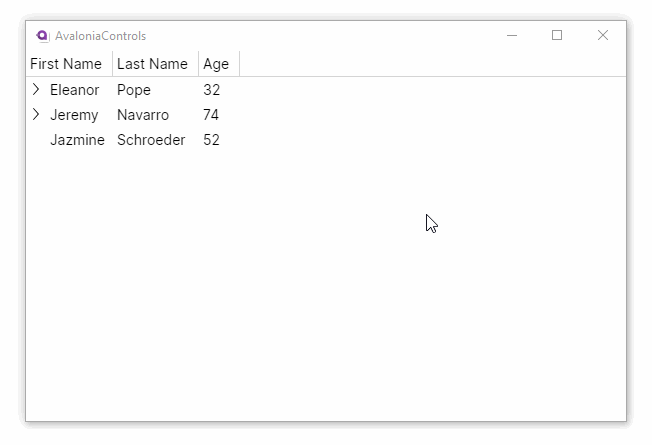Image resolution: width=652 pixels, height=445 pixels.
Task: Minimize the AvaloniaControls window
Action: (x=512, y=35)
